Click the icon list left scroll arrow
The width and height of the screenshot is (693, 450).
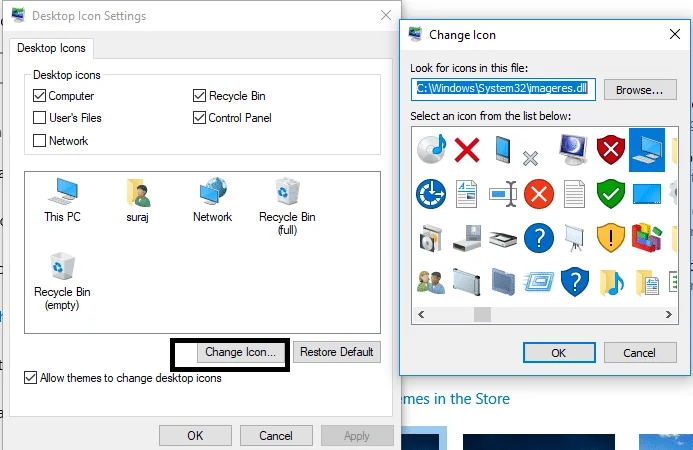(421, 314)
